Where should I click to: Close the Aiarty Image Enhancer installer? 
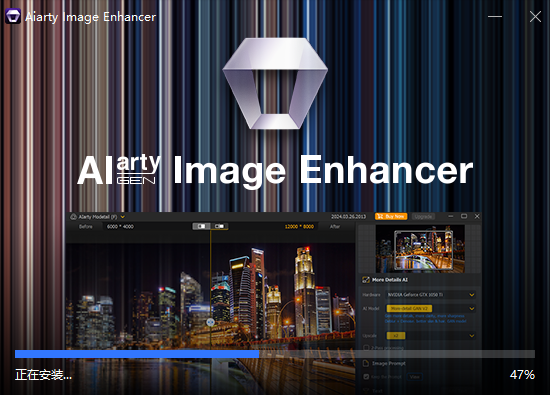click(x=535, y=16)
